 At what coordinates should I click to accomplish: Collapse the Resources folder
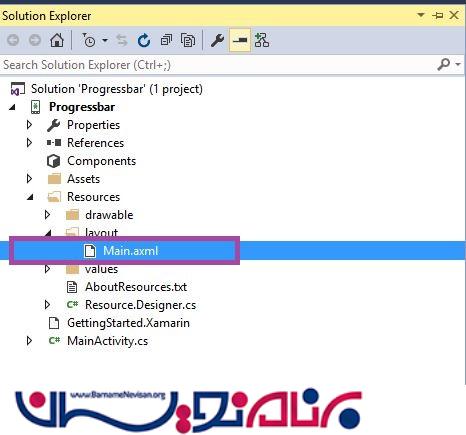click(30, 197)
